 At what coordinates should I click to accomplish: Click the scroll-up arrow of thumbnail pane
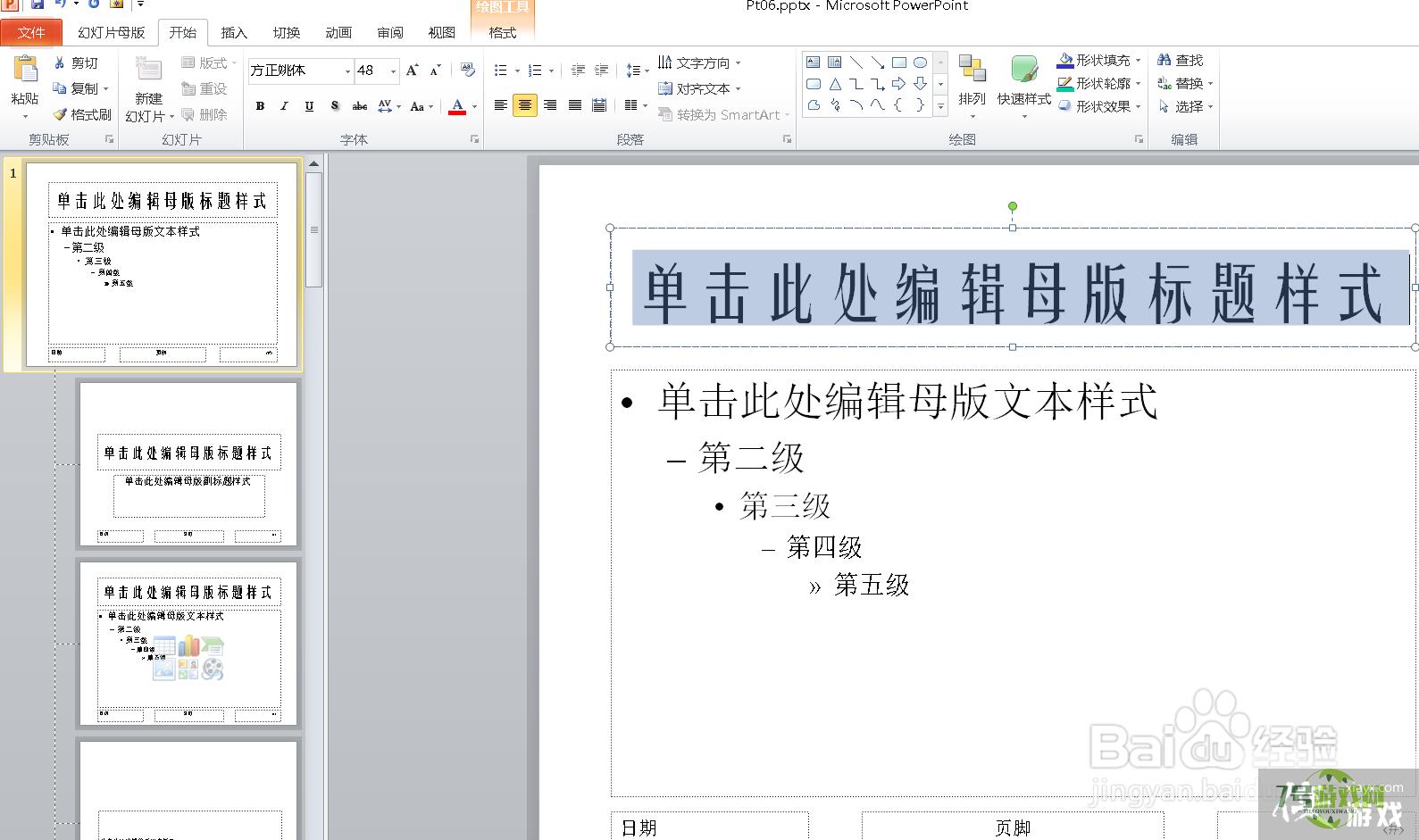point(313,163)
